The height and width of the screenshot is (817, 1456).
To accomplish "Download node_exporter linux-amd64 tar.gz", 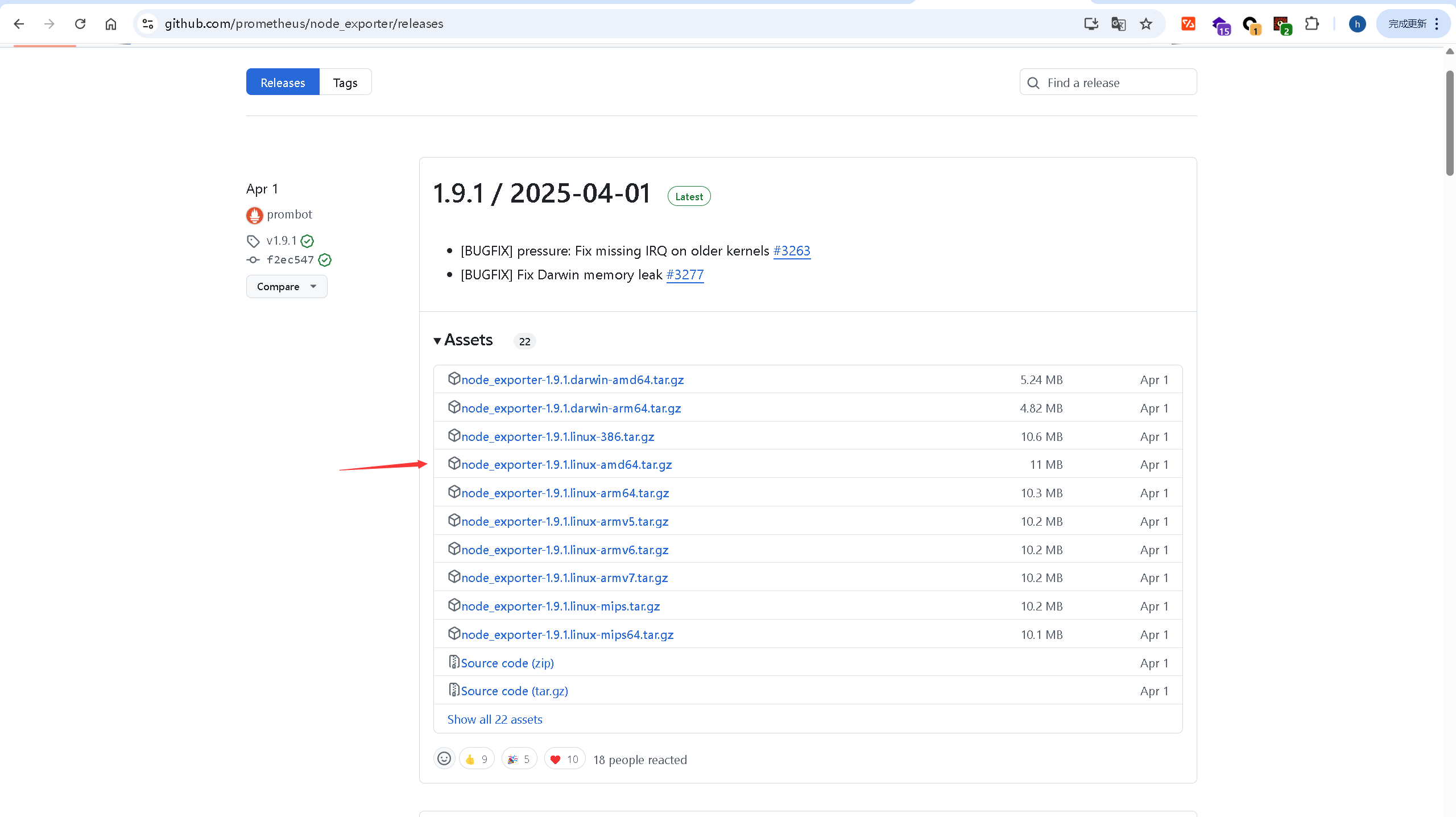I will (x=566, y=464).
